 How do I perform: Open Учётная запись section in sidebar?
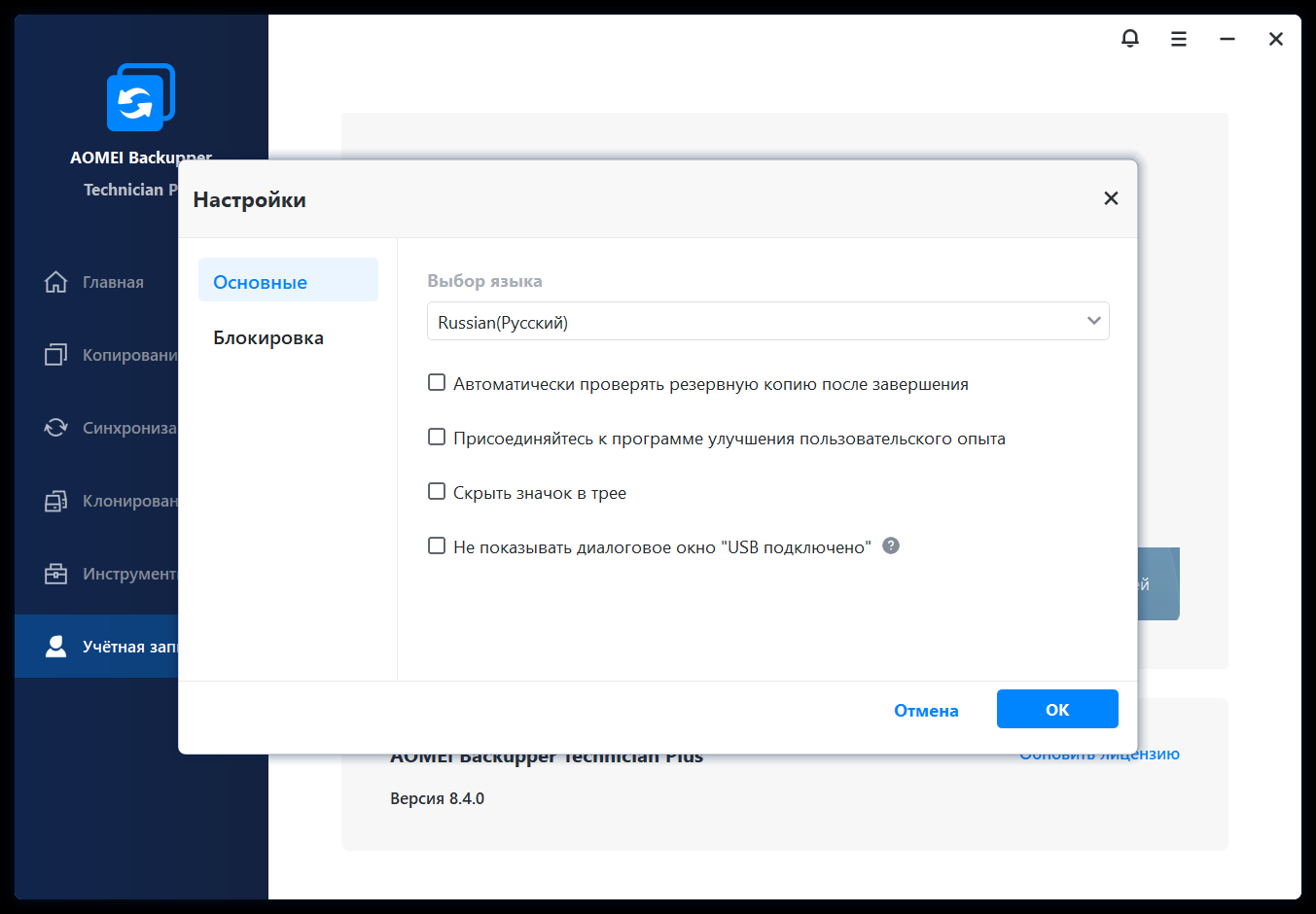tap(96, 647)
